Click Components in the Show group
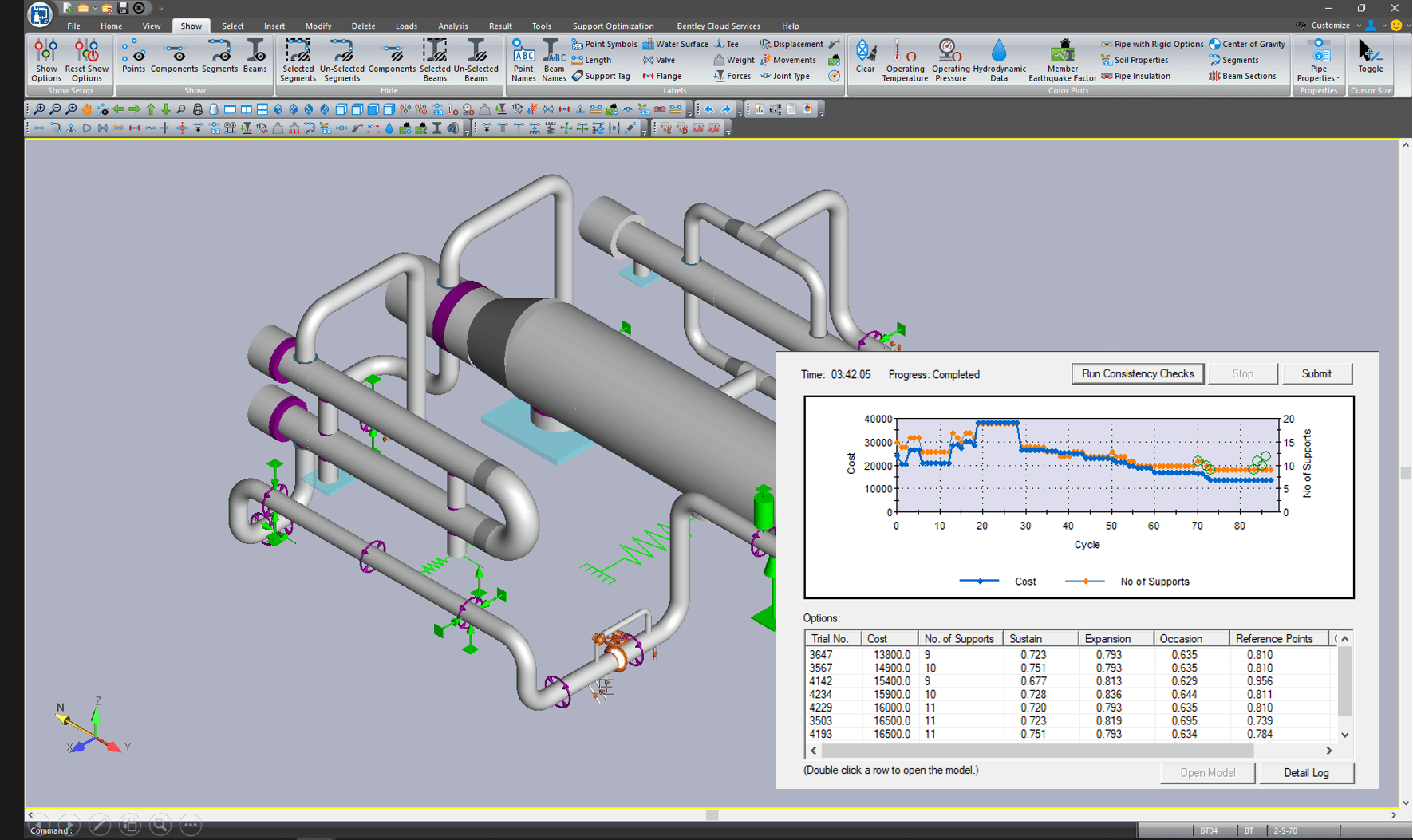Image resolution: width=1413 pixels, height=840 pixels. point(174,57)
